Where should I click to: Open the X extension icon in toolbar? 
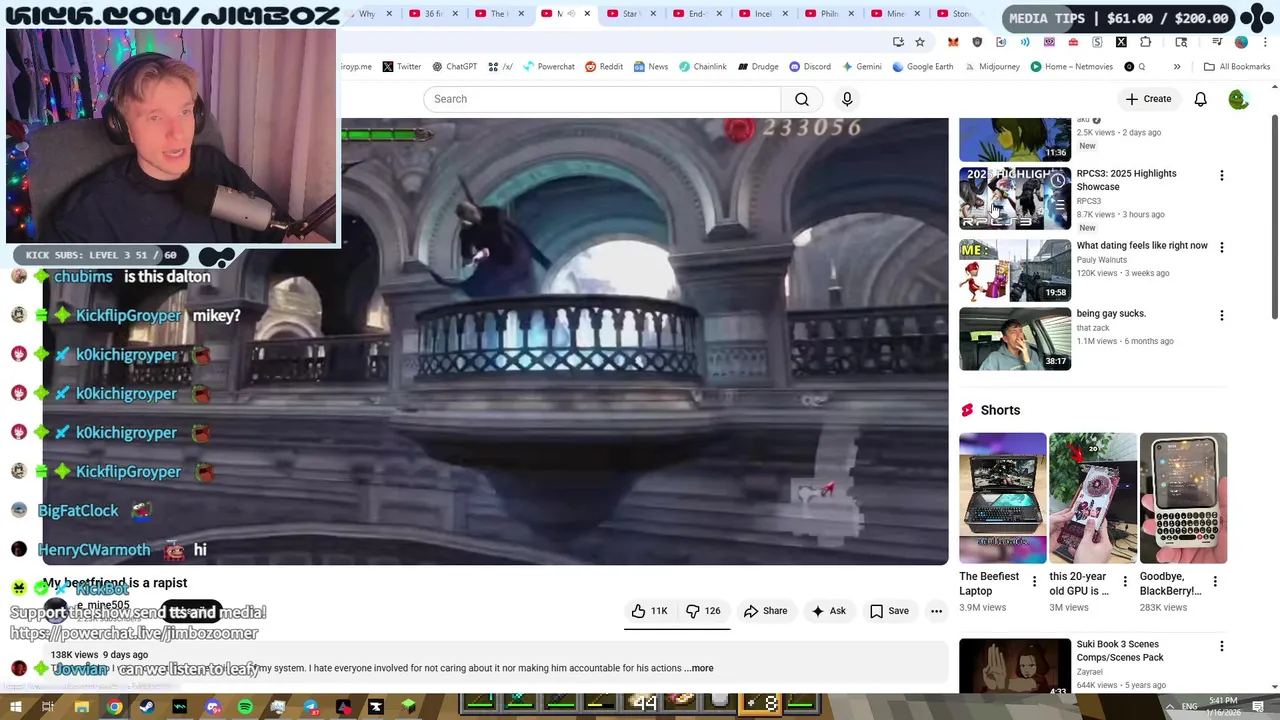(1121, 42)
